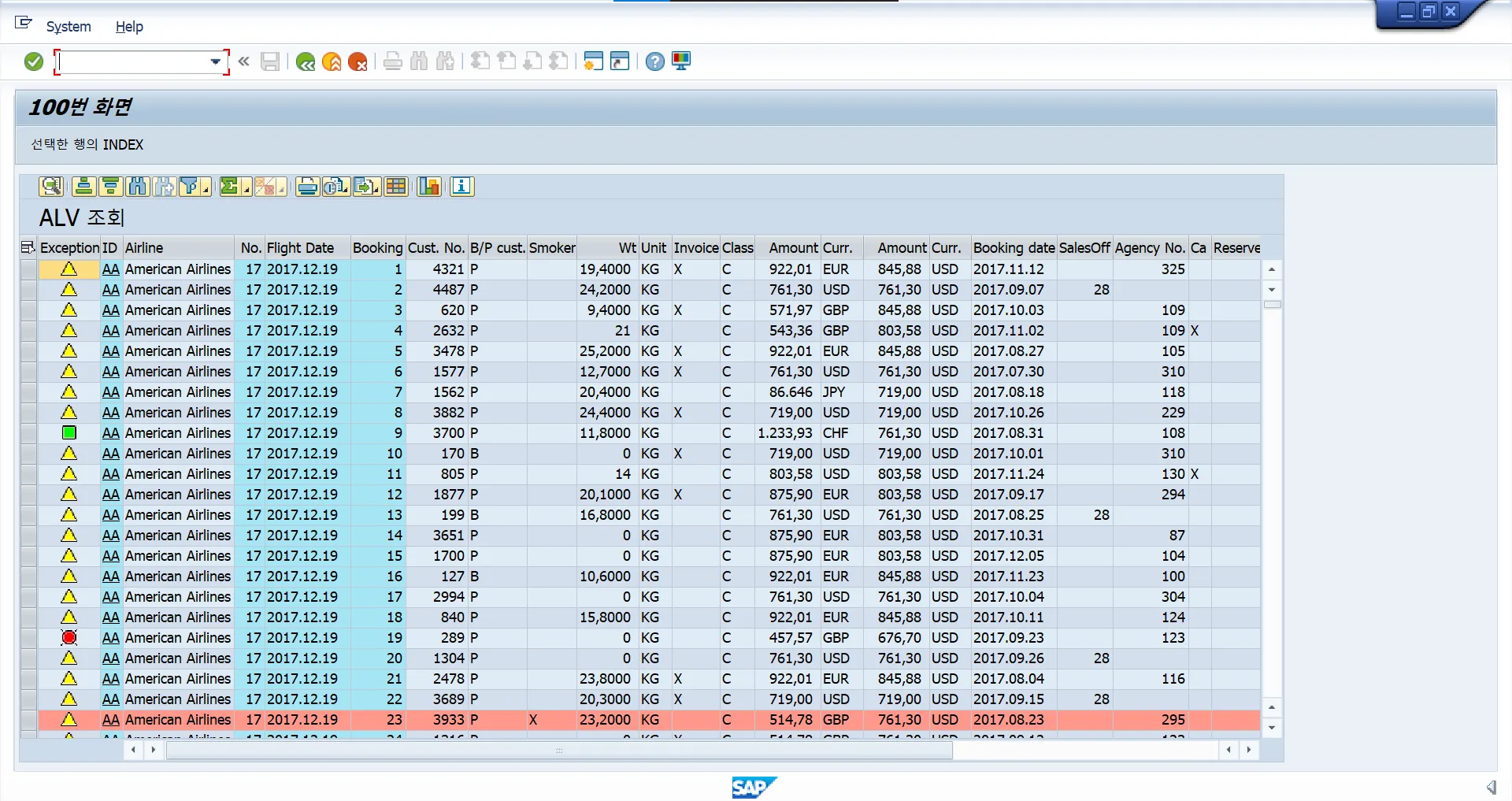
Task: Open the ALV filter dropdown arrow
Action: (206, 187)
